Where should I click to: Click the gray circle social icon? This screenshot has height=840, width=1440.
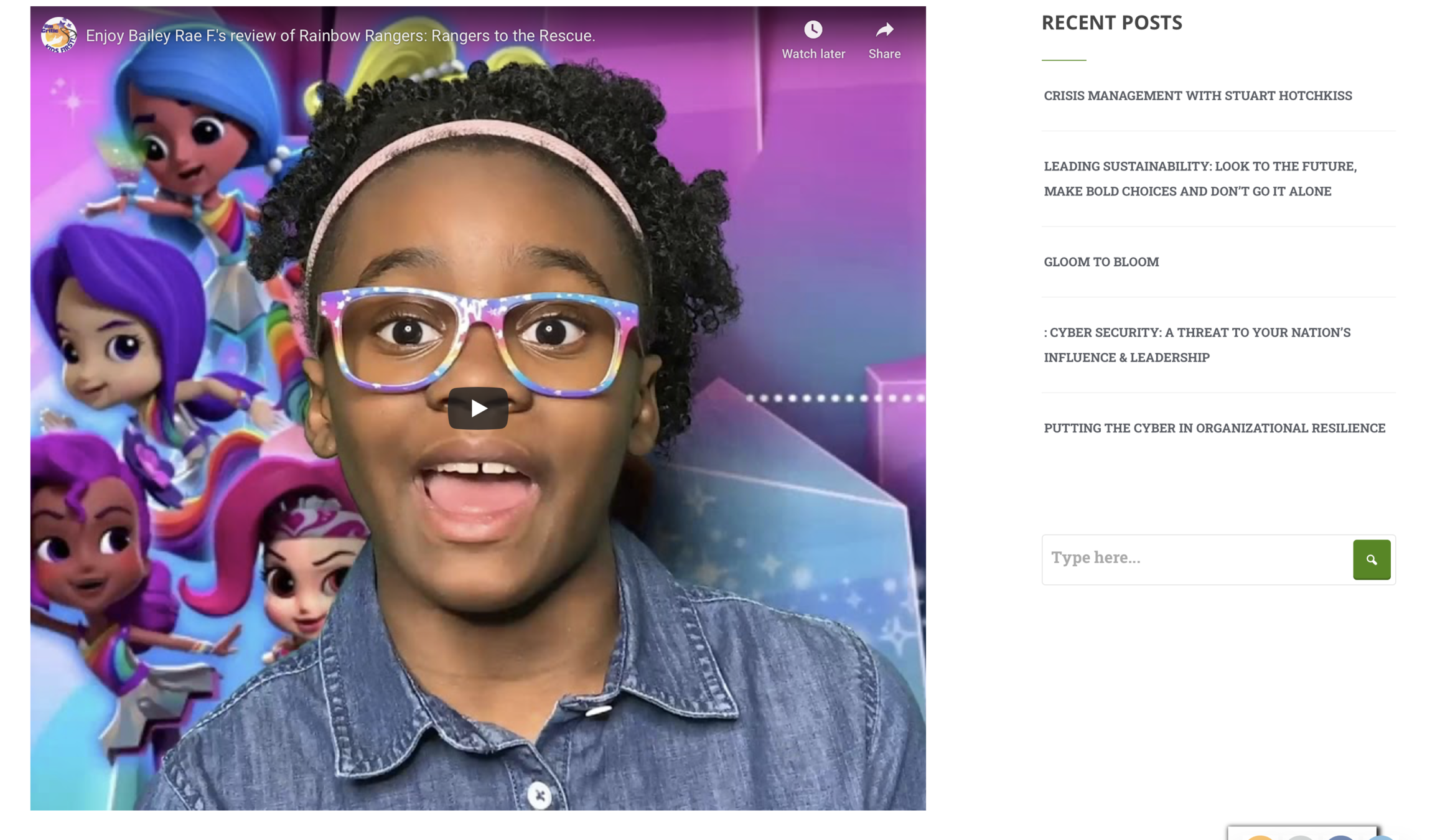1300,838
